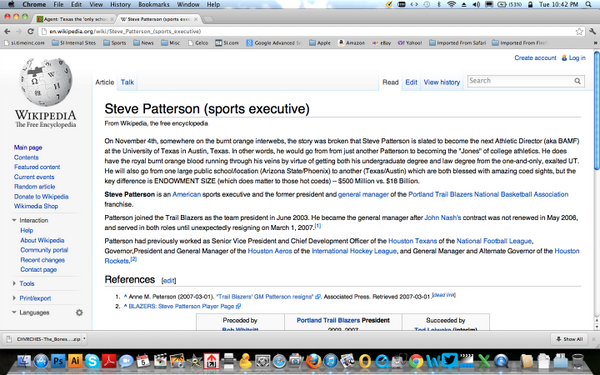Screen dimensions: 600x375
Task: Reload the page with the refresh icon
Action: tap(30, 31)
